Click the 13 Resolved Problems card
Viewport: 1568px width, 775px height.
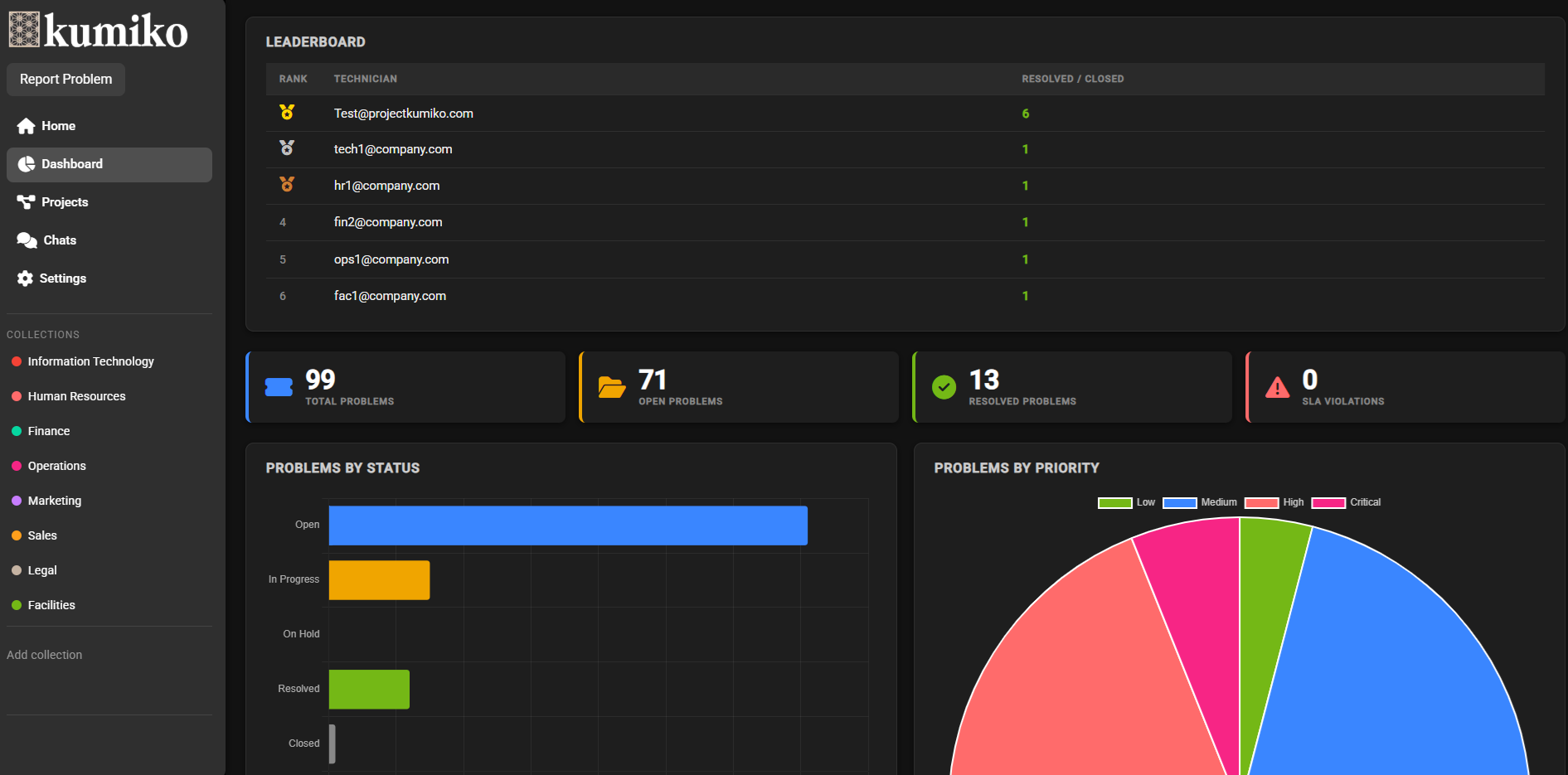(1072, 387)
